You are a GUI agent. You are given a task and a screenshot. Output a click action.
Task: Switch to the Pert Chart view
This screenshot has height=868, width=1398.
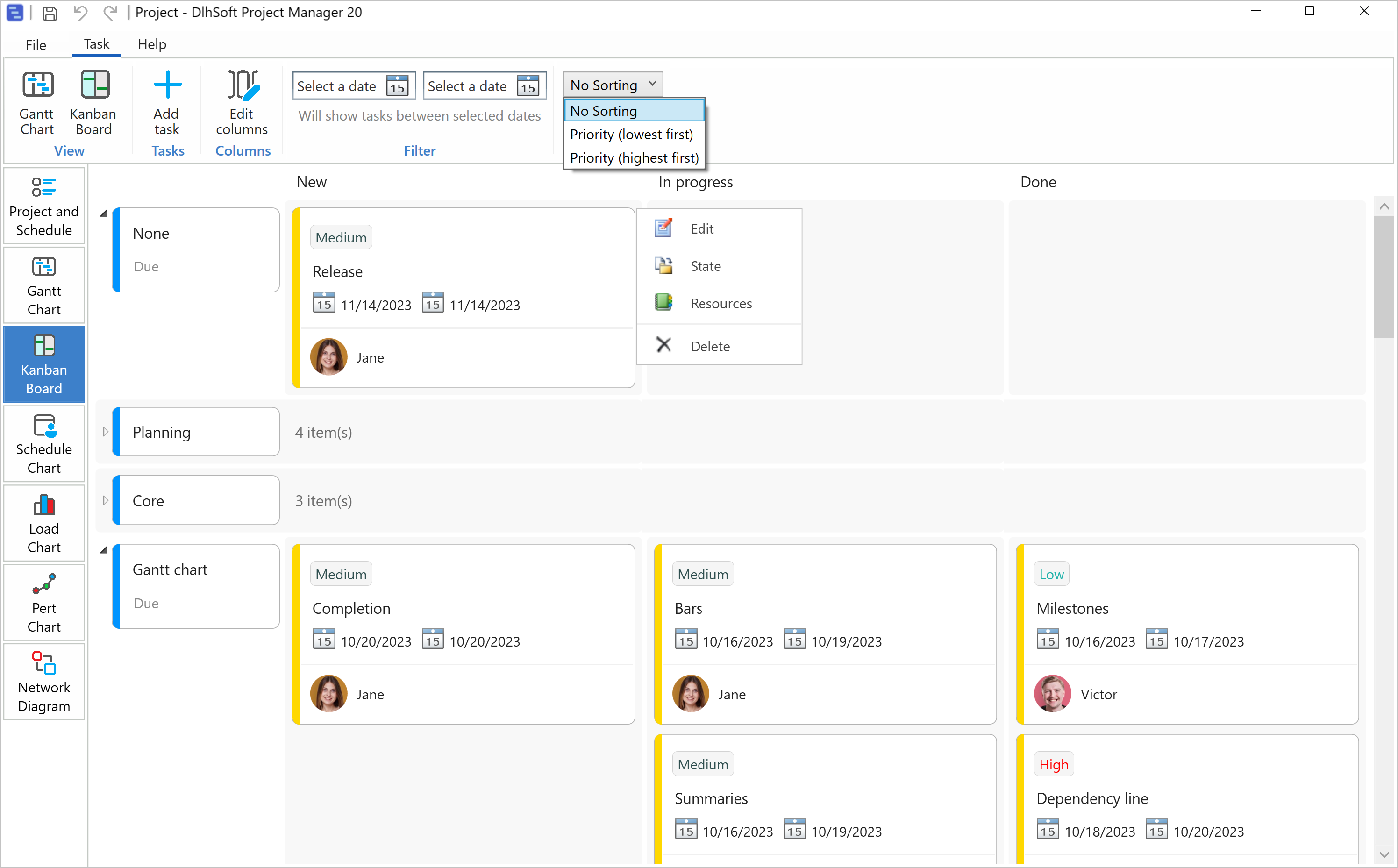[x=43, y=602]
